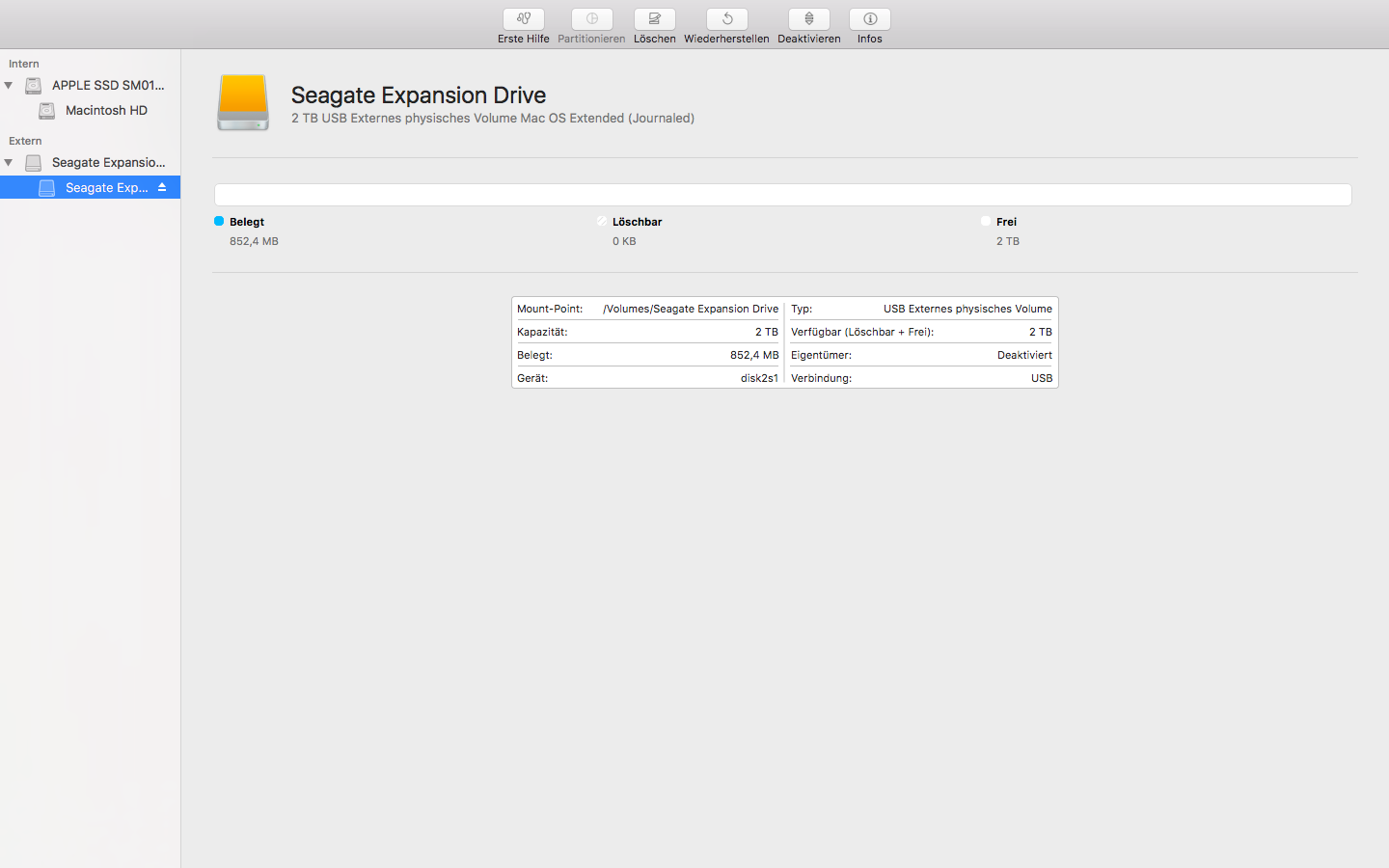
Task: Click the Eigentümer Deaktiviert value
Action: tap(1024, 355)
